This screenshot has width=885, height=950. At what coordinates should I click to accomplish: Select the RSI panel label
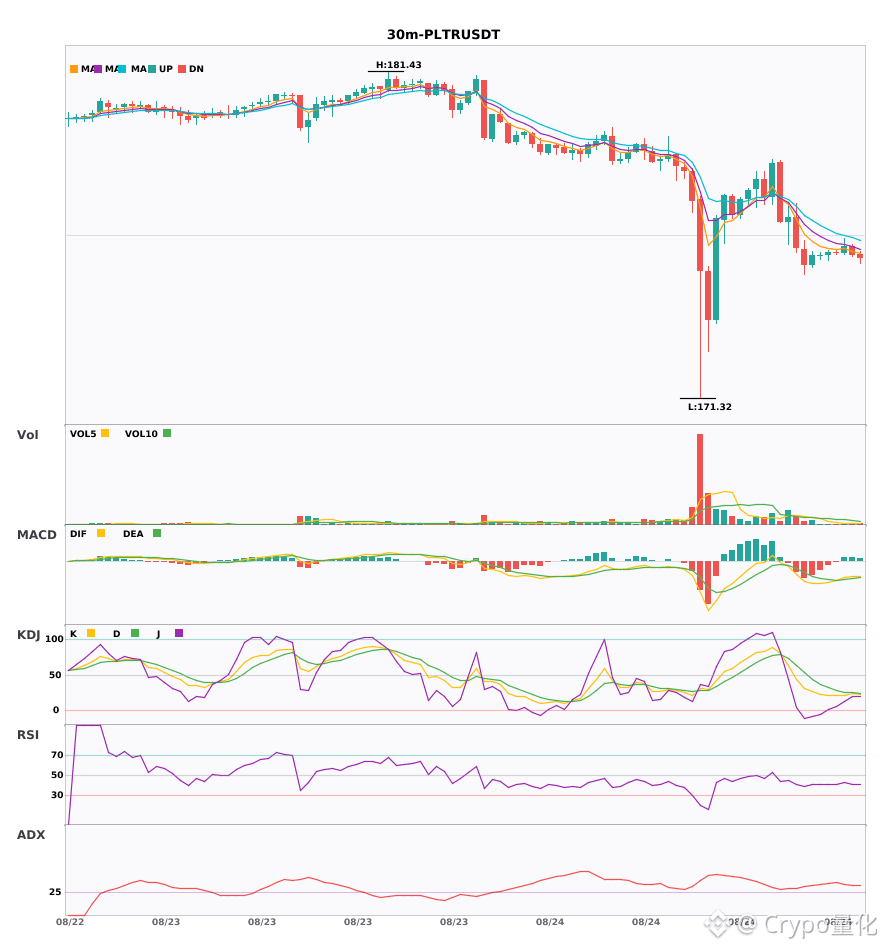(28, 735)
